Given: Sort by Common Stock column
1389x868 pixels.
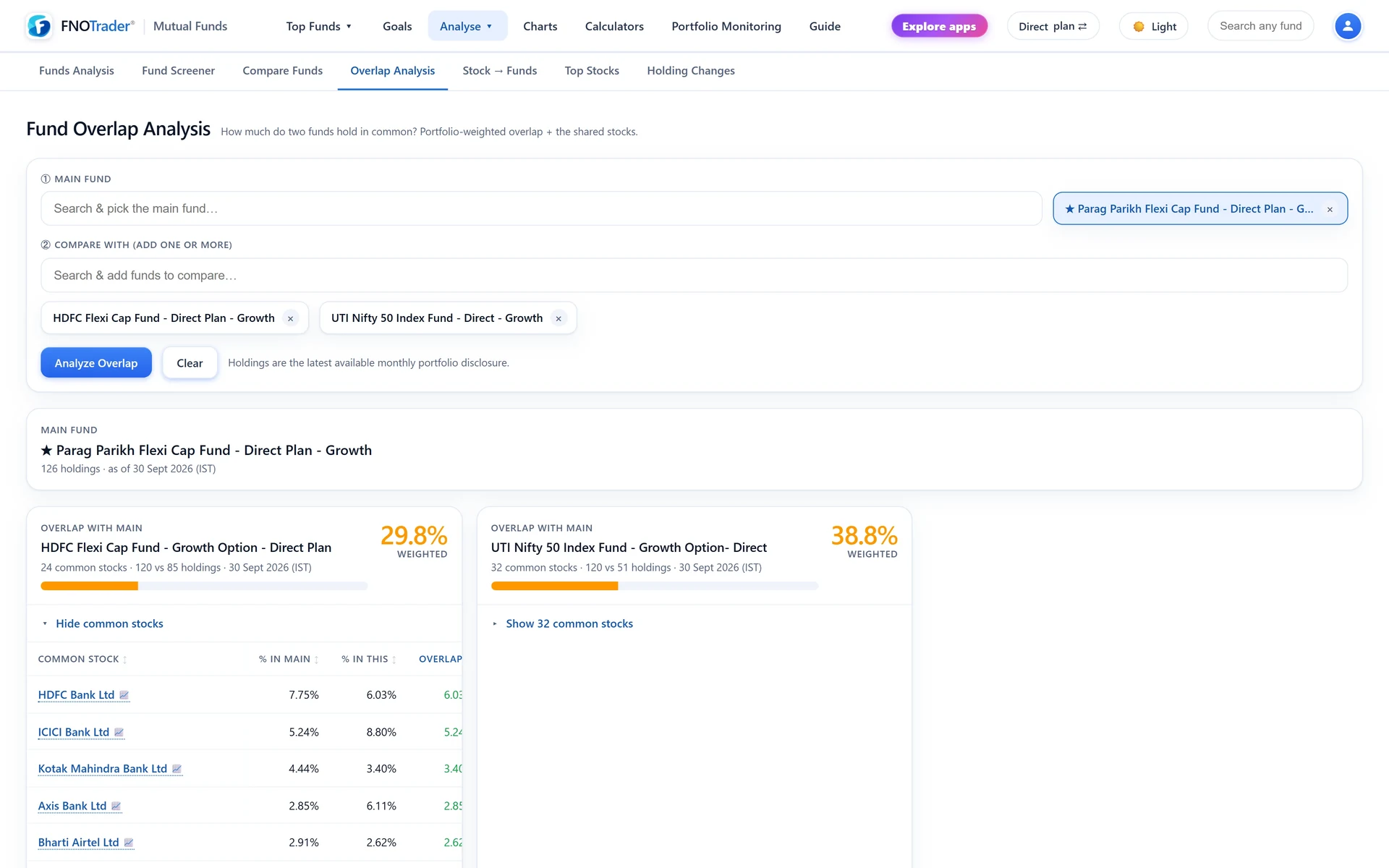Looking at the screenshot, I should (x=82, y=659).
